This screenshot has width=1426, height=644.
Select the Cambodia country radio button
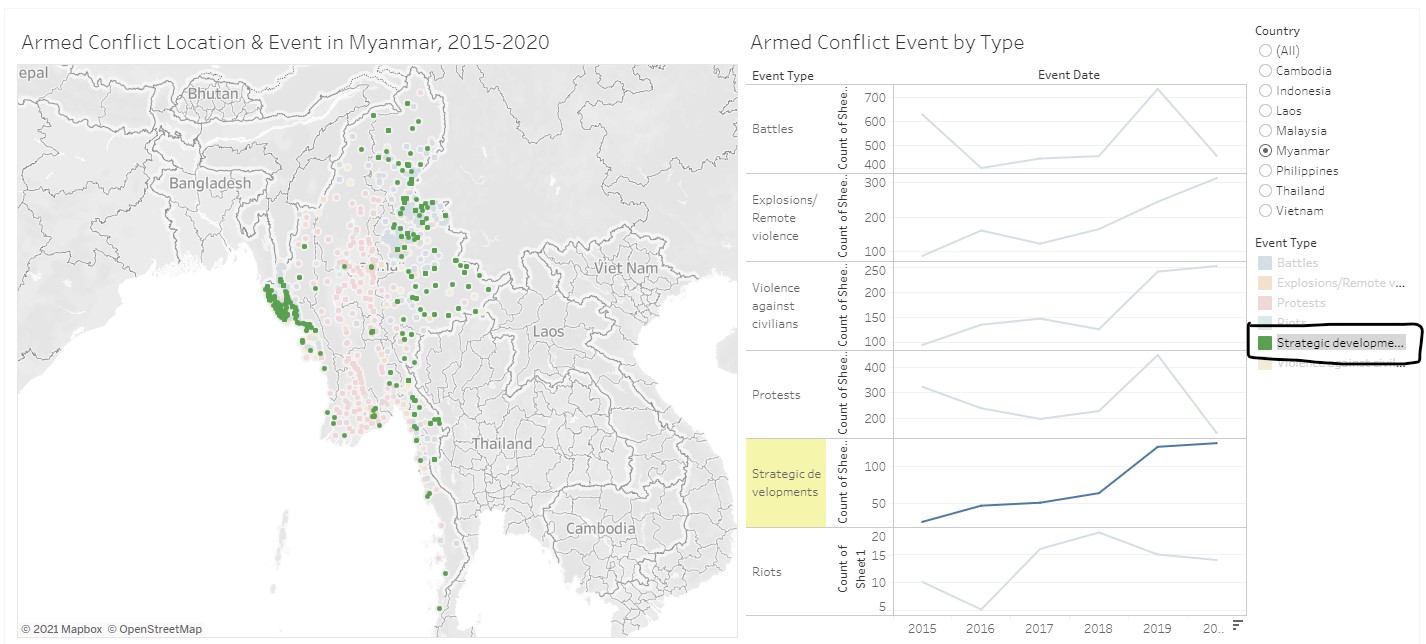tap(1264, 70)
